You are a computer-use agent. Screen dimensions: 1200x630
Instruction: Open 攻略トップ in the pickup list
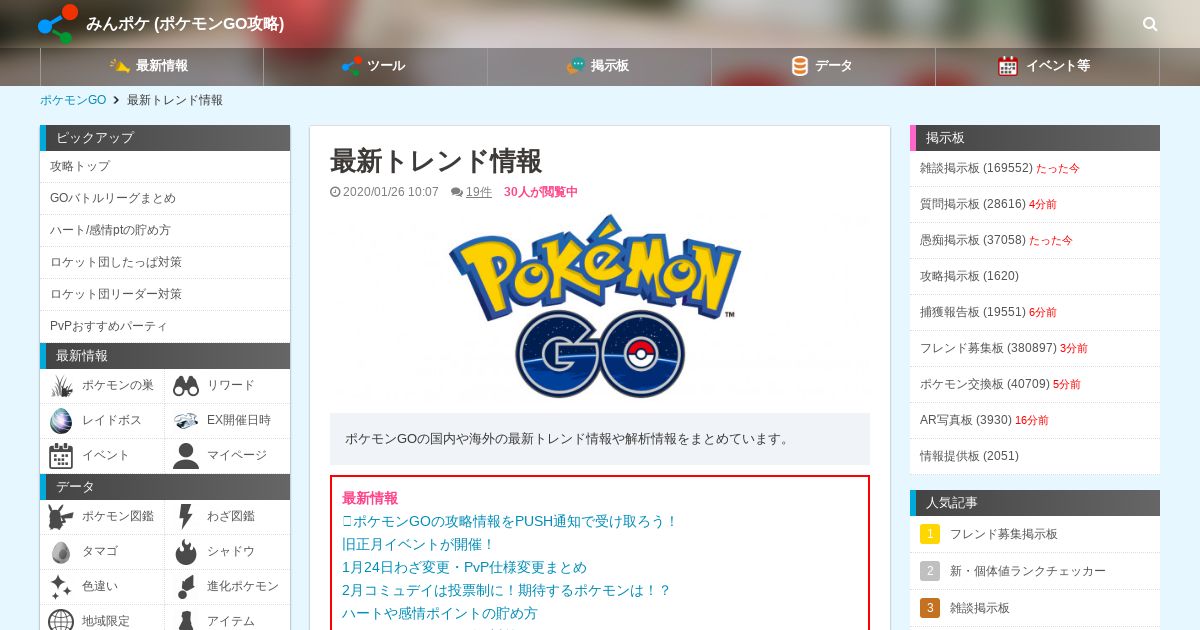pos(165,166)
